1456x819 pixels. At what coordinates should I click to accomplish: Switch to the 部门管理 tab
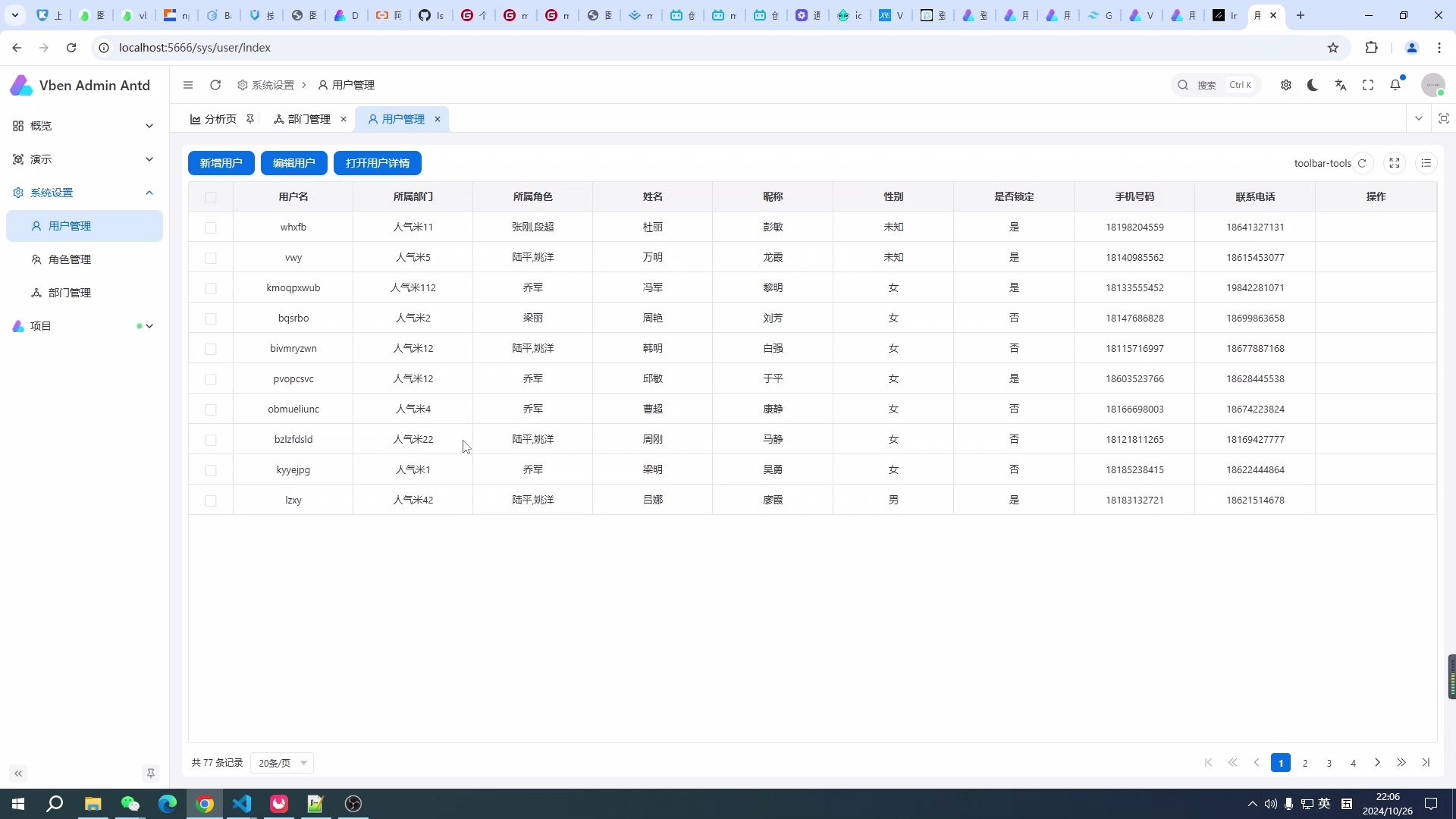[x=307, y=118]
